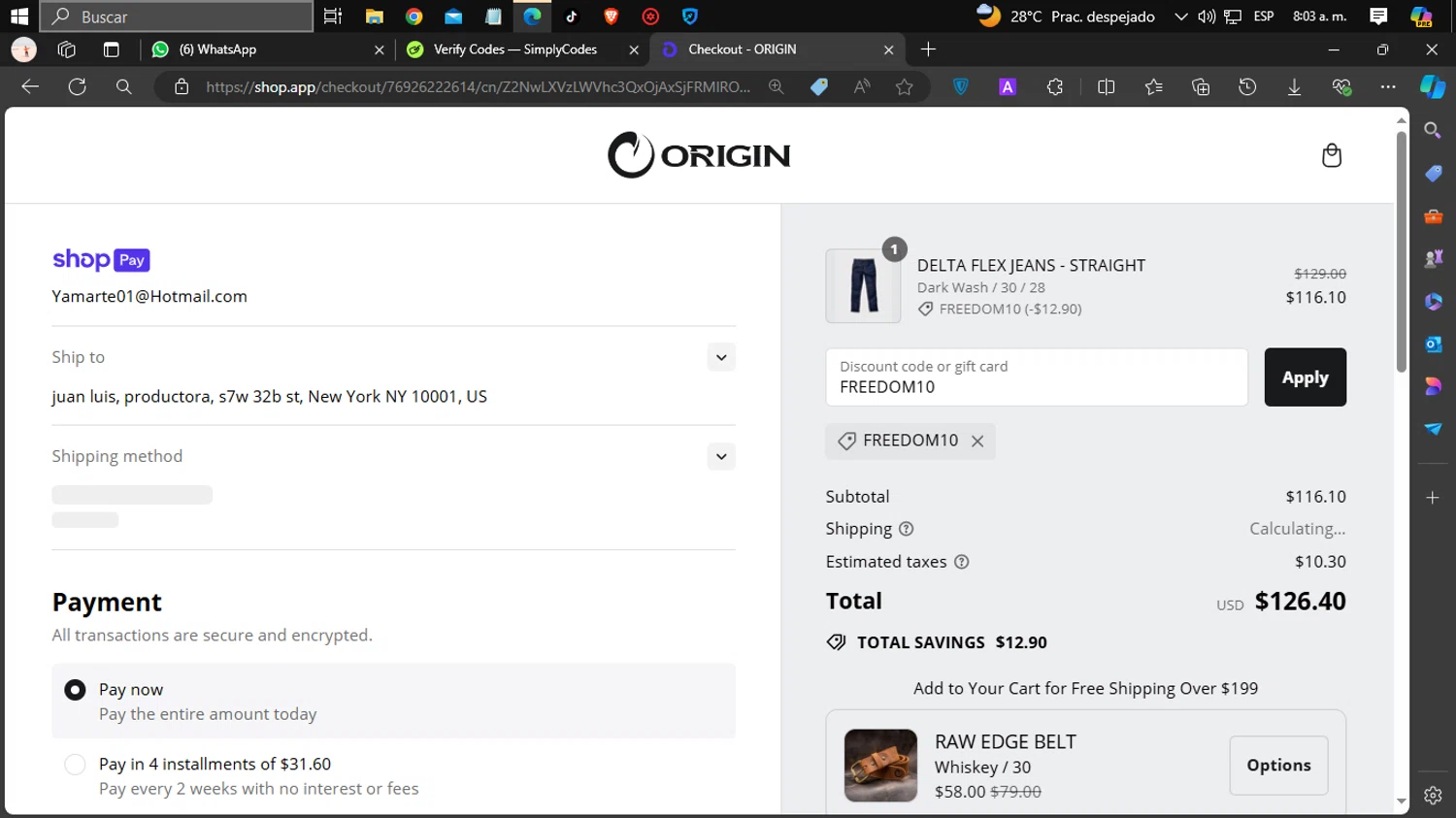Image resolution: width=1456 pixels, height=818 pixels.
Task: Click the Raw Edge Belt thumbnail
Action: coord(880,766)
